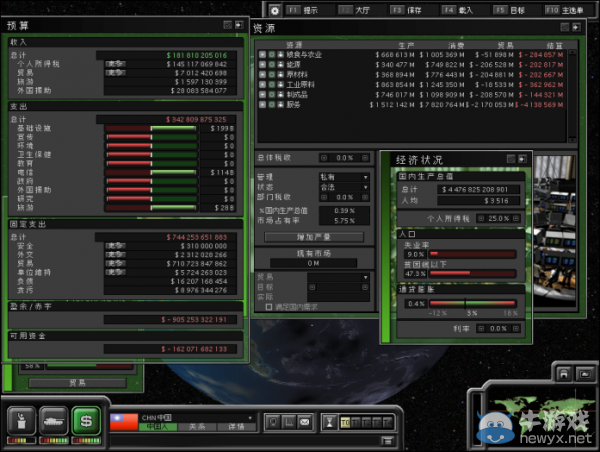Open the military sphere tank icon
This screenshot has height=452, width=600.
click(x=53, y=421)
